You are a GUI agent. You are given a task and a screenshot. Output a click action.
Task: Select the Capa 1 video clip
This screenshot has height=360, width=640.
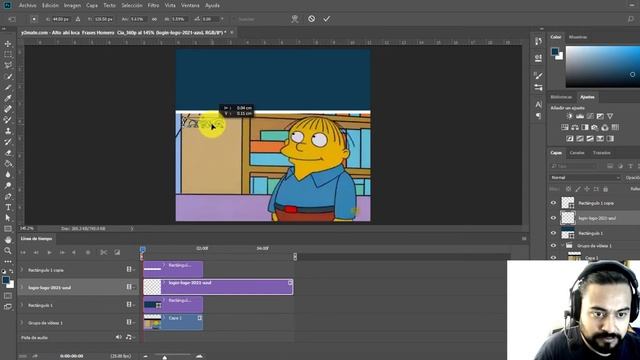[x=173, y=322]
